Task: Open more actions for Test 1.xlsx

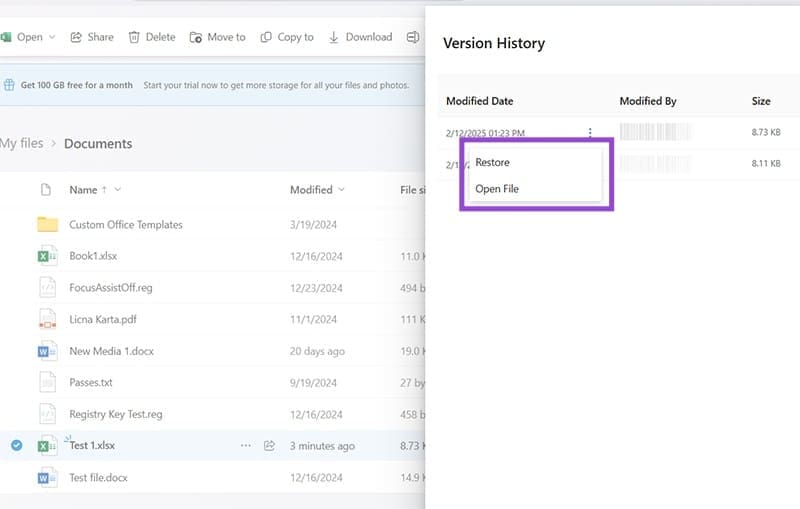Action: [x=245, y=445]
